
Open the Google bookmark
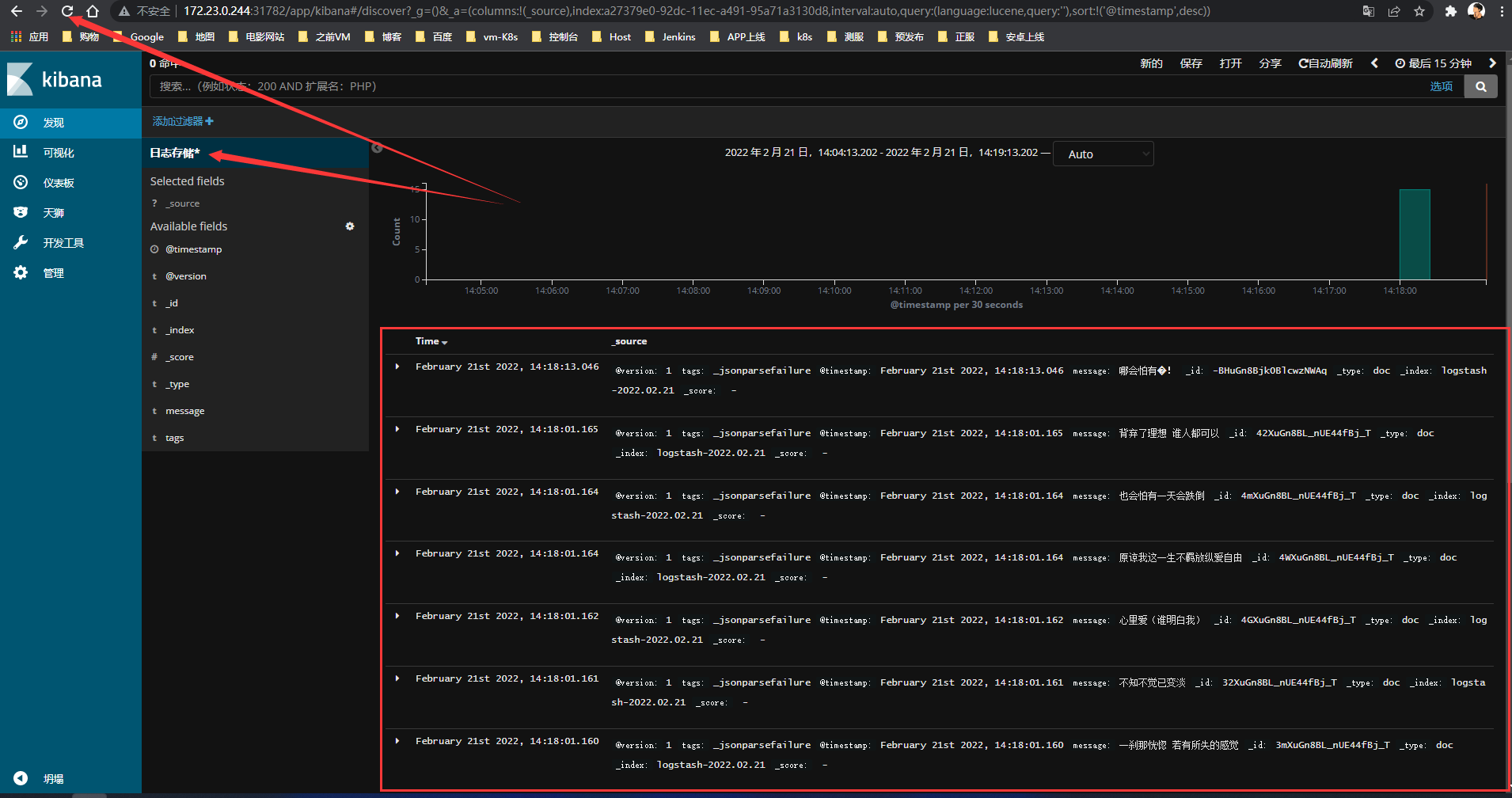tap(139, 36)
